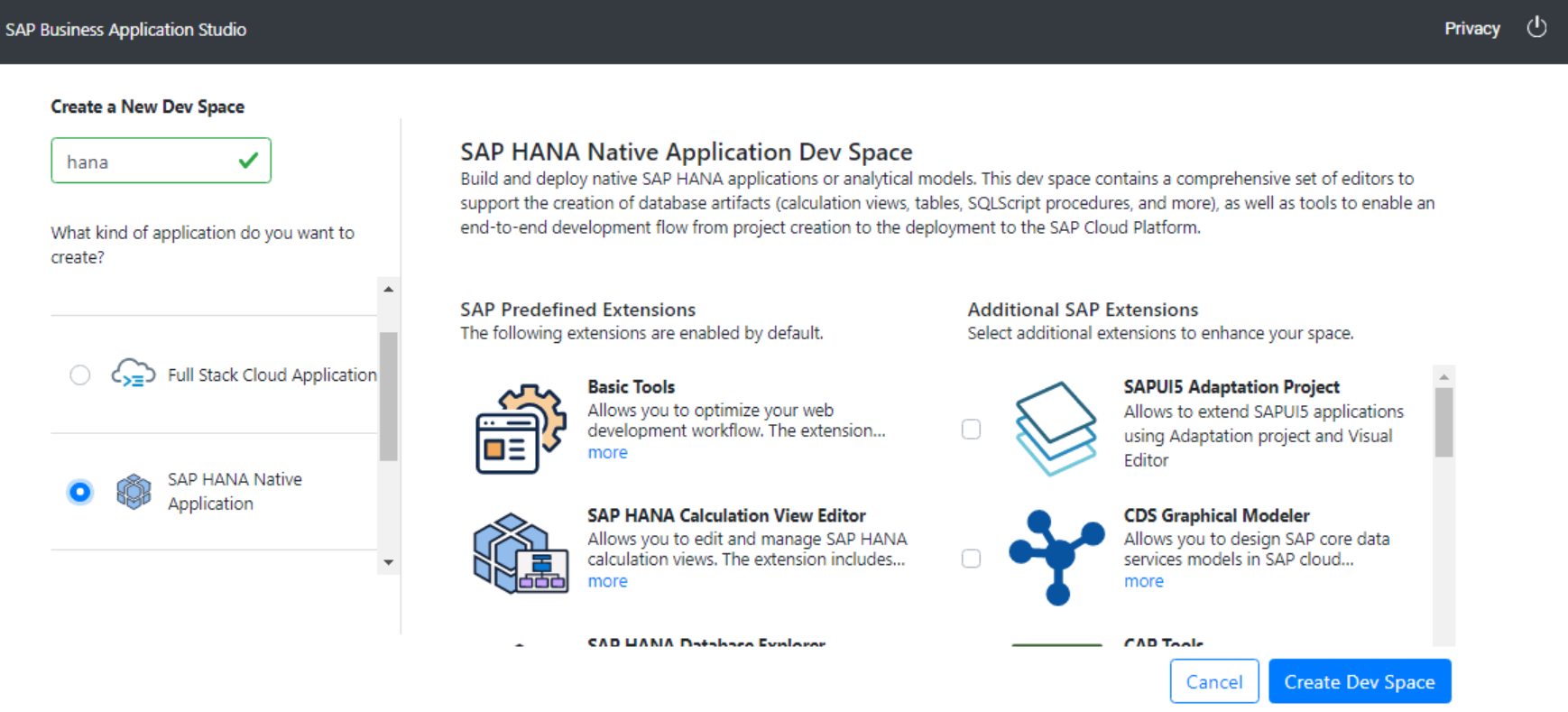The width and height of the screenshot is (1568, 712).
Task: Show more about Basic Tools
Action: coord(607,453)
